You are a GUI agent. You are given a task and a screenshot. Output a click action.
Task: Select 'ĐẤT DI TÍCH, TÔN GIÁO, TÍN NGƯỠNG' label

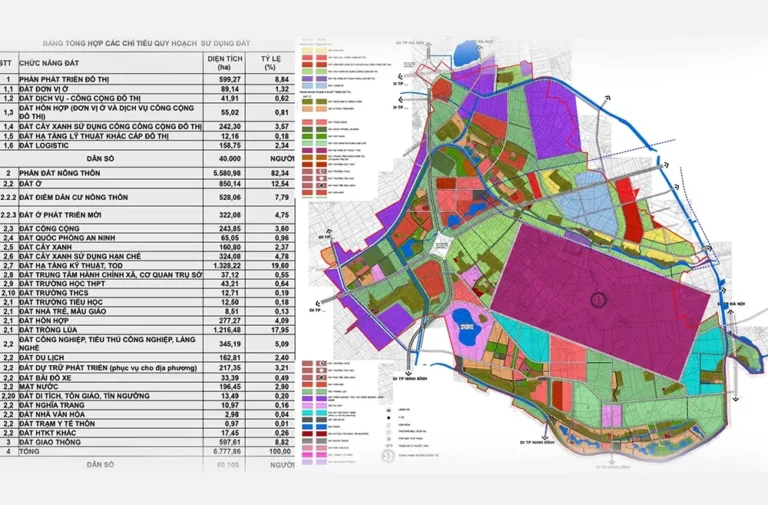85,396
